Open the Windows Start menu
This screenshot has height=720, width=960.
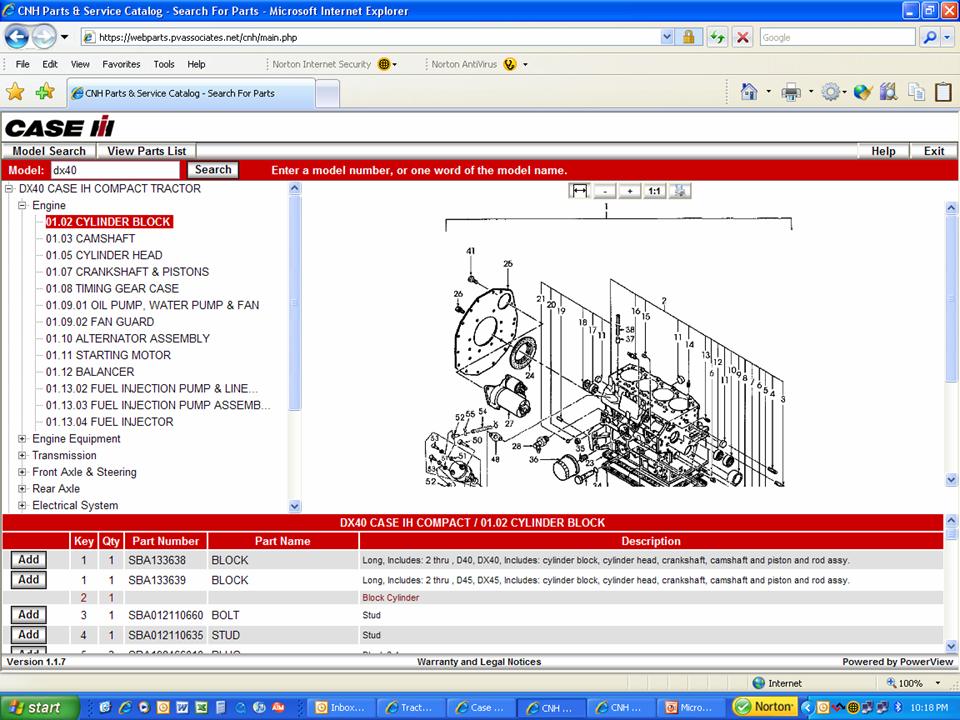click(40, 708)
